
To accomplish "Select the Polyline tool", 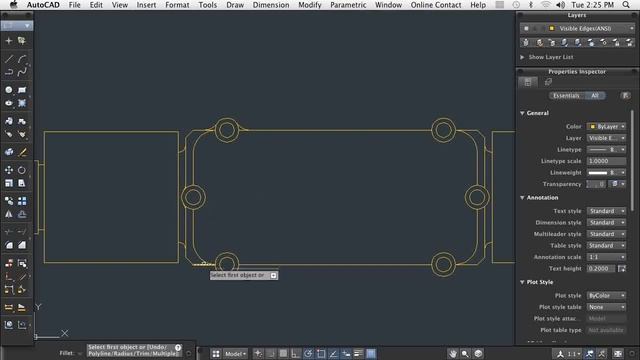I will [9, 72].
